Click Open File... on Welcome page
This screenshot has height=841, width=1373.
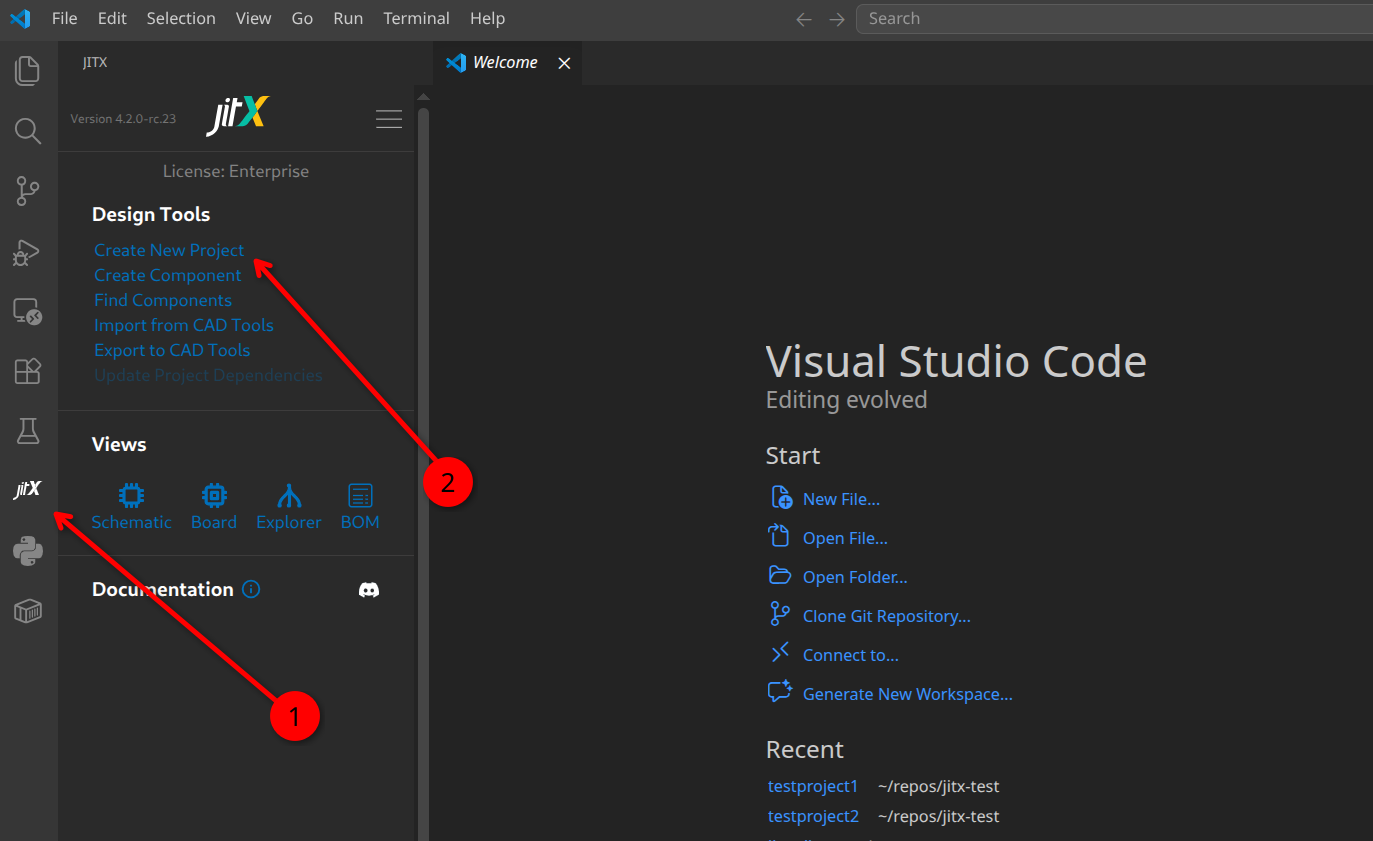coord(845,538)
